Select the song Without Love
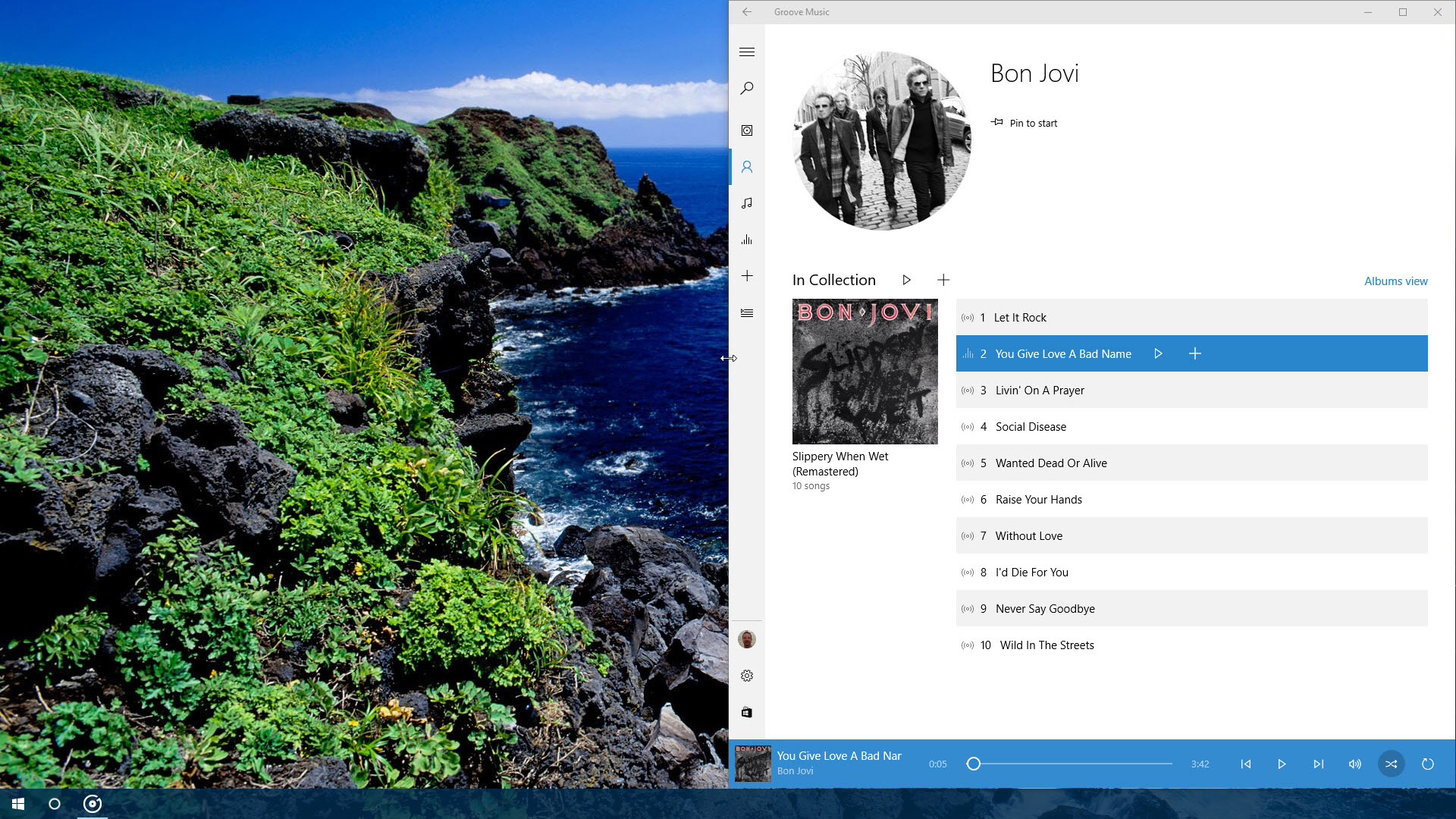Image resolution: width=1456 pixels, height=819 pixels. tap(1191, 536)
